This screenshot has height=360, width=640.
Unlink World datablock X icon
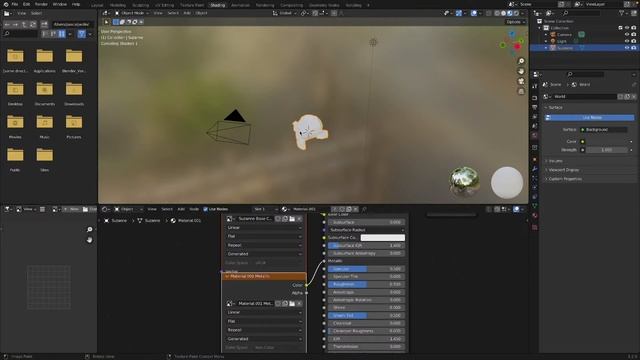pos(633,97)
